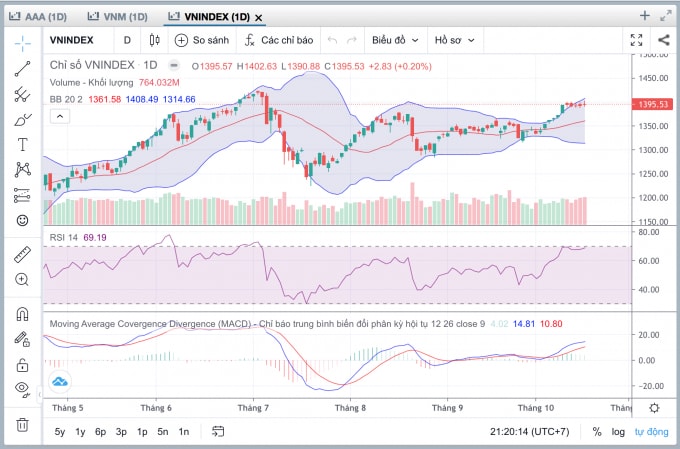The image size is (680, 449).
Task: Expand the Biểu đồ dropdown
Action: click(396, 40)
